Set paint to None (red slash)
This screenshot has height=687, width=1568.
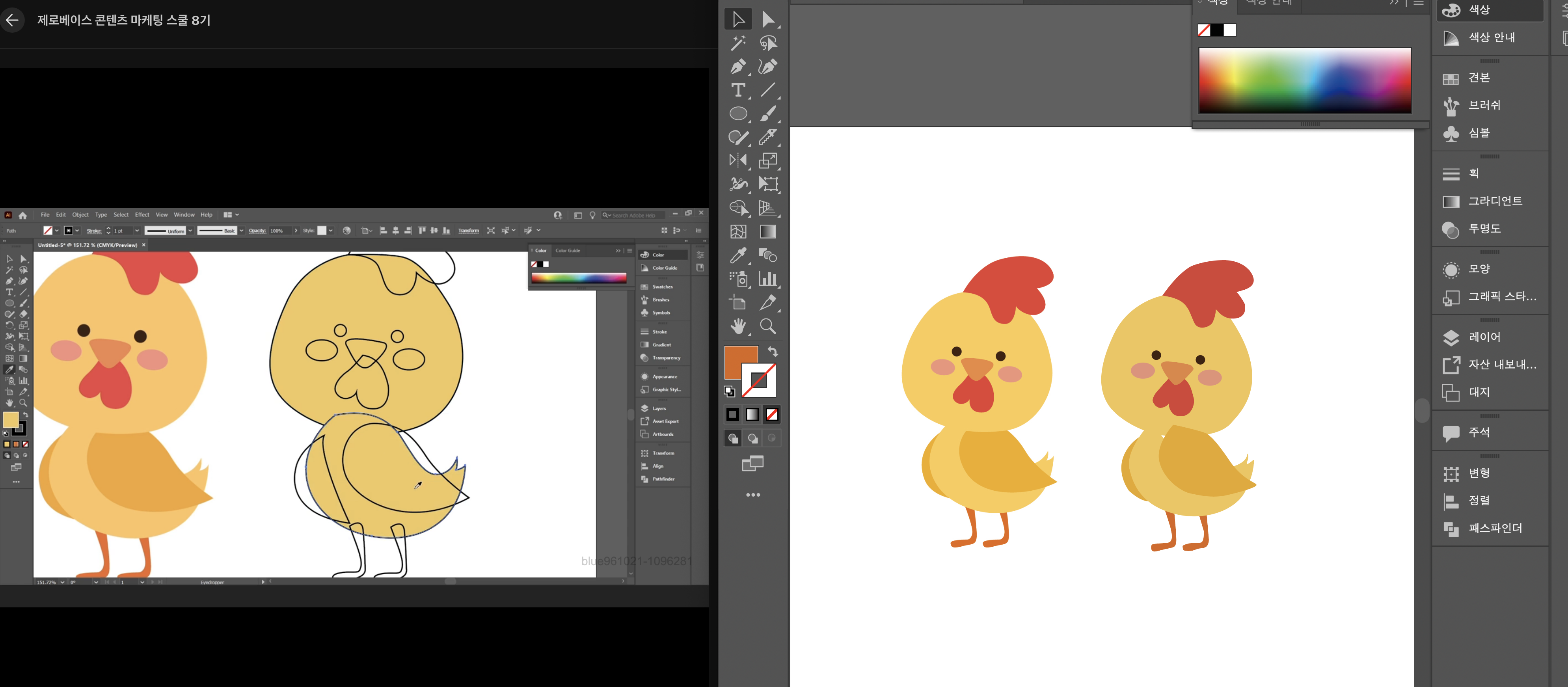[772, 414]
